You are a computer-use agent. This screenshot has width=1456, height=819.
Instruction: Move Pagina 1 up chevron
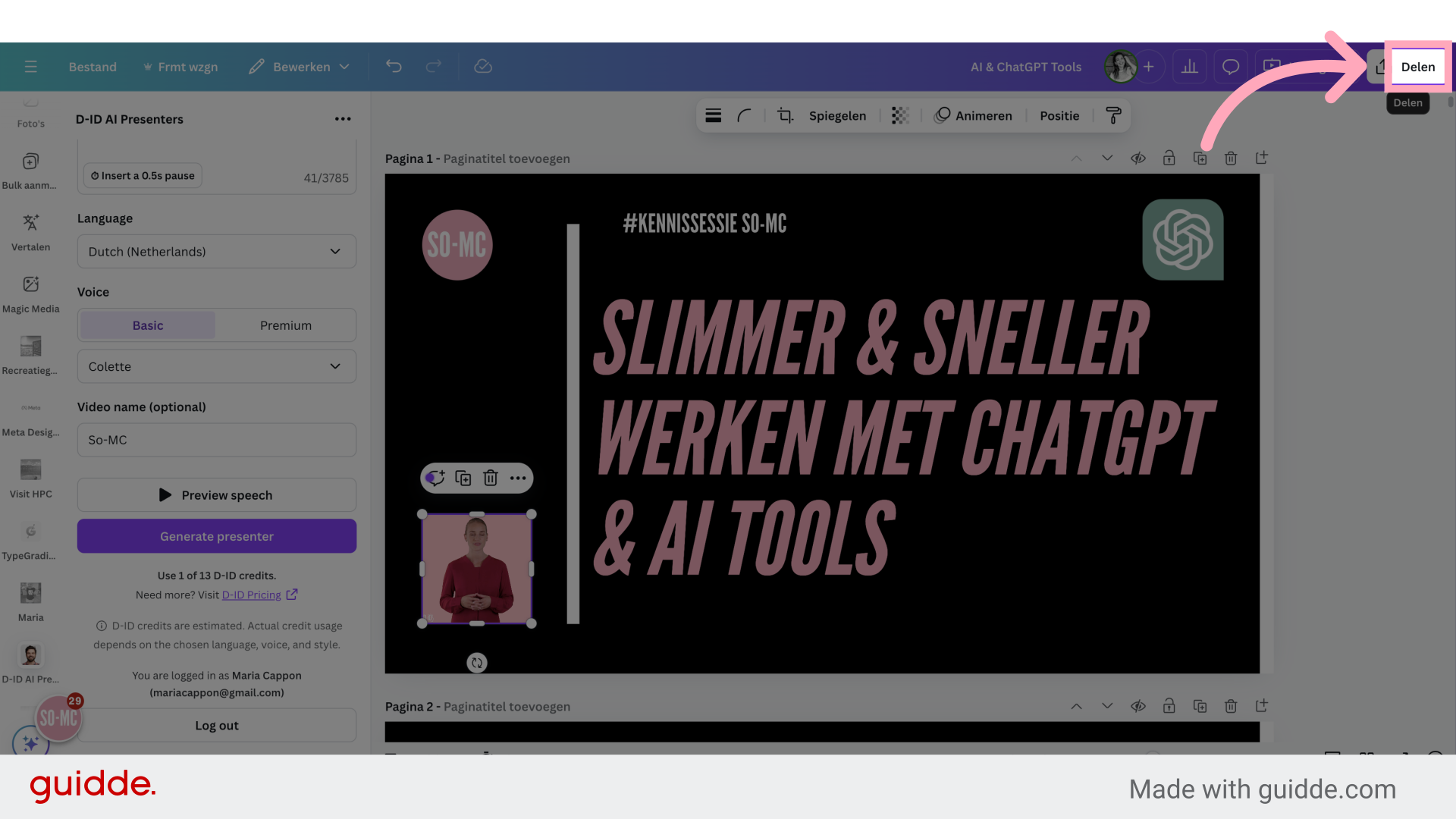click(x=1076, y=158)
